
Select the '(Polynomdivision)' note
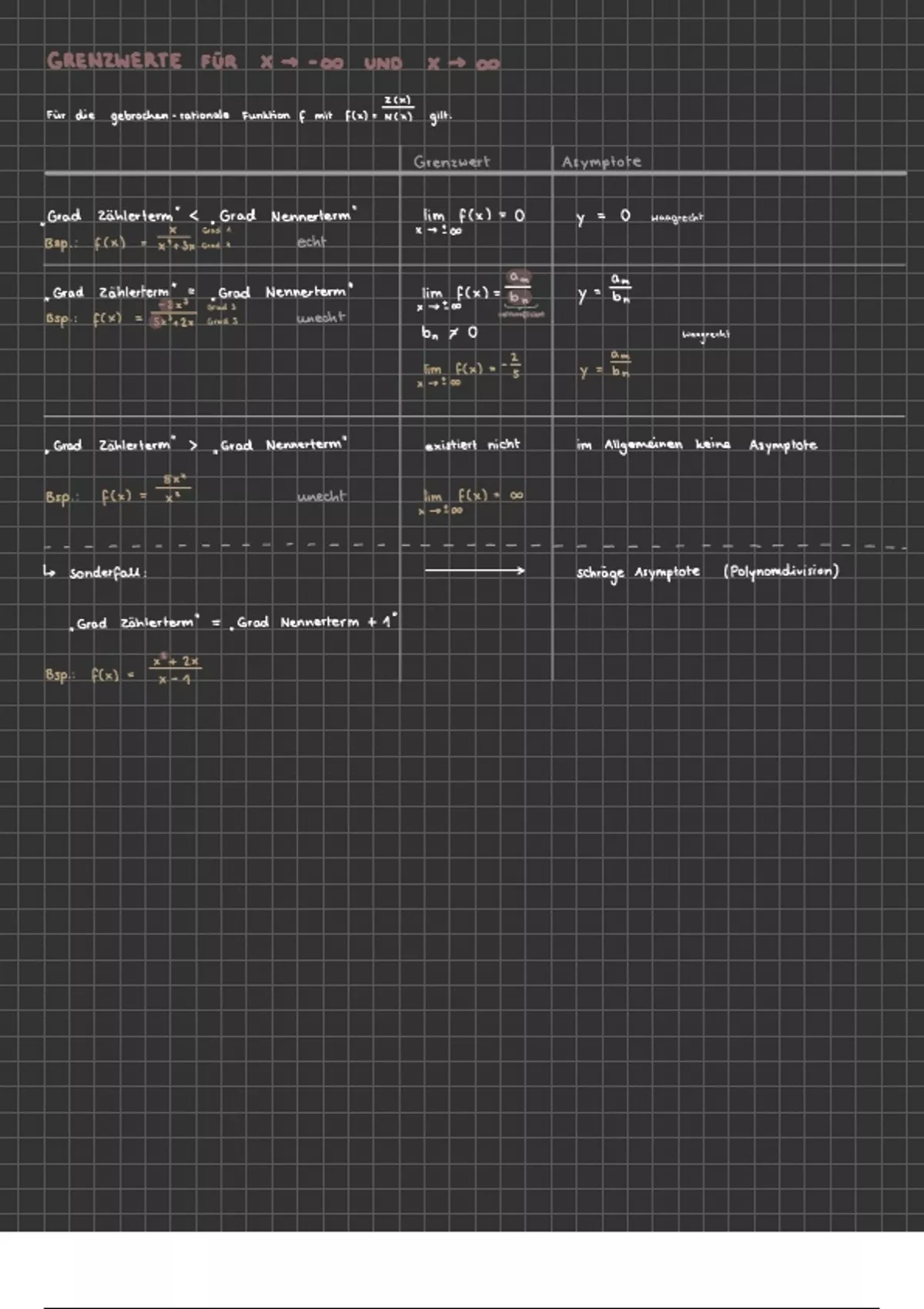click(x=781, y=571)
